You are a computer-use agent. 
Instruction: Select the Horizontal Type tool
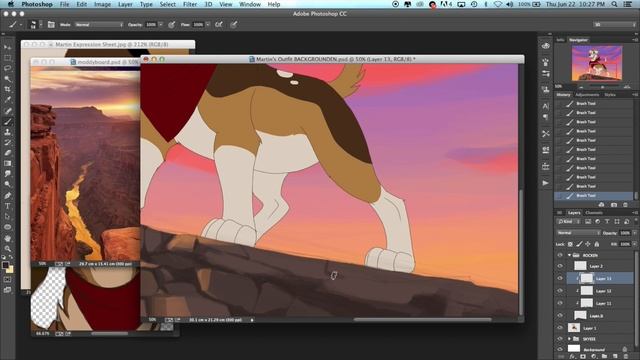(x=8, y=206)
